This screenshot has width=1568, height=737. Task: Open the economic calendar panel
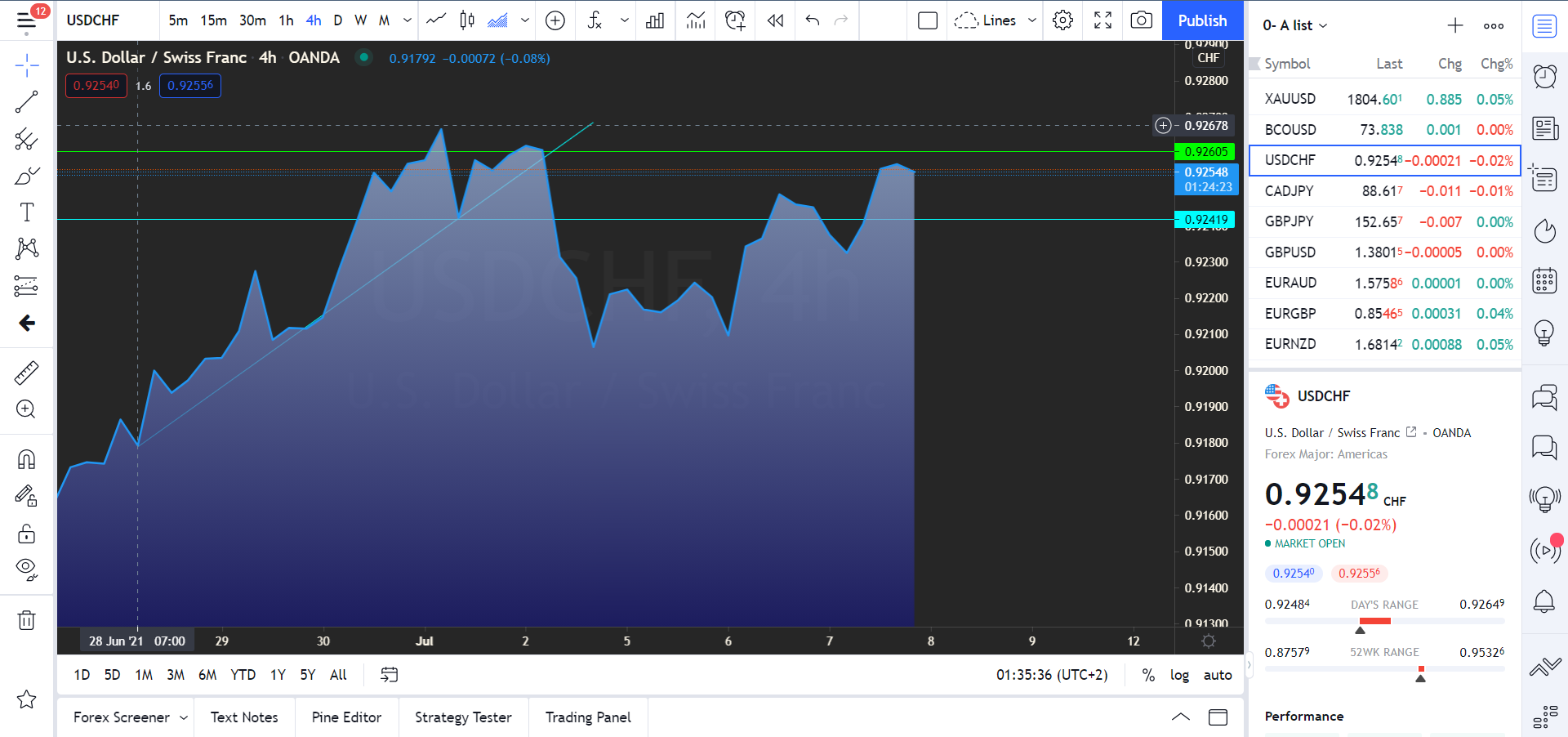click(x=1544, y=281)
